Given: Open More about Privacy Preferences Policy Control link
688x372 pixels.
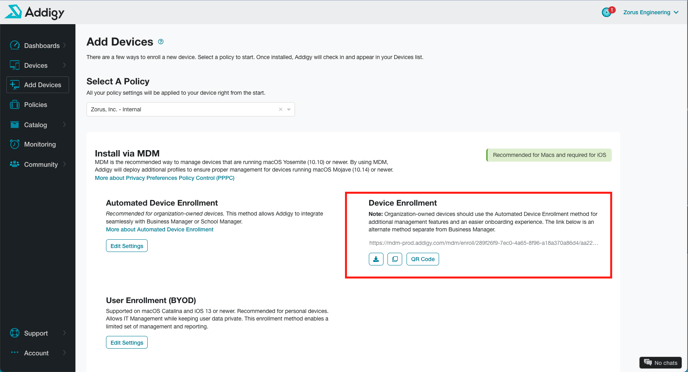Looking at the screenshot, I should point(165,178).
